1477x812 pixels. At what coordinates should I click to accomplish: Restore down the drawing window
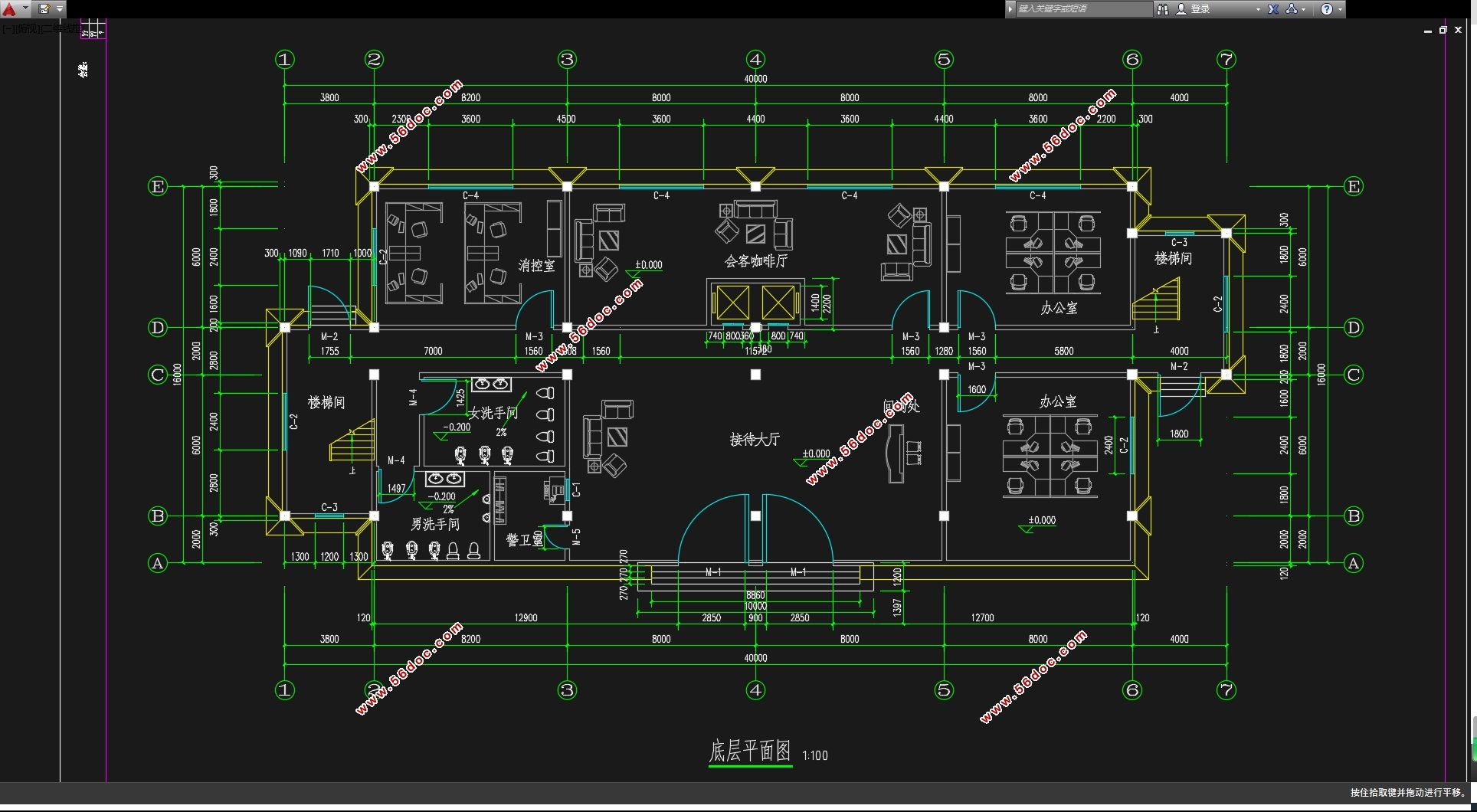click(x=1443, y=31)
